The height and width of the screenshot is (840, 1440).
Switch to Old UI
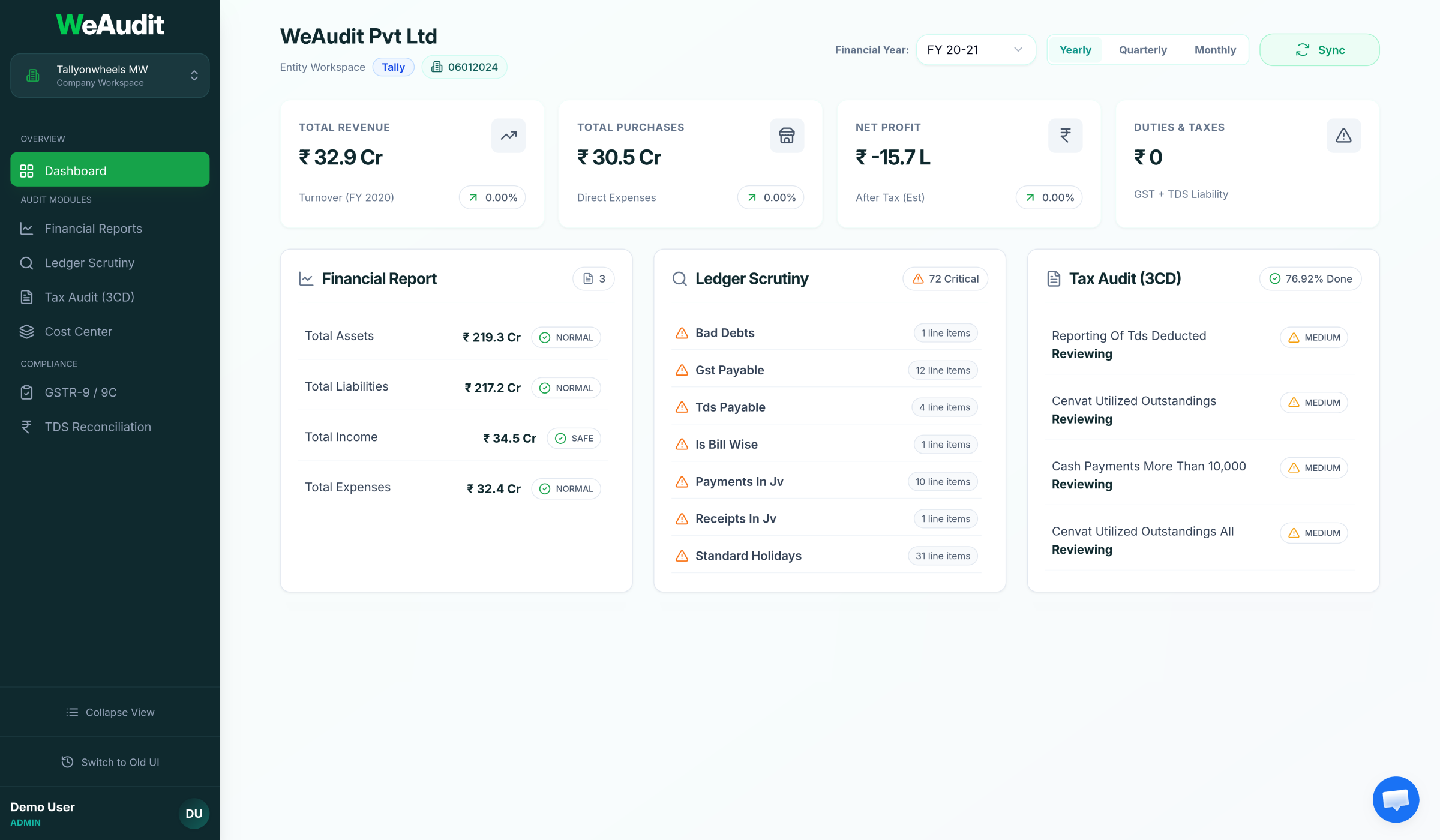click(x=110, y=762)
